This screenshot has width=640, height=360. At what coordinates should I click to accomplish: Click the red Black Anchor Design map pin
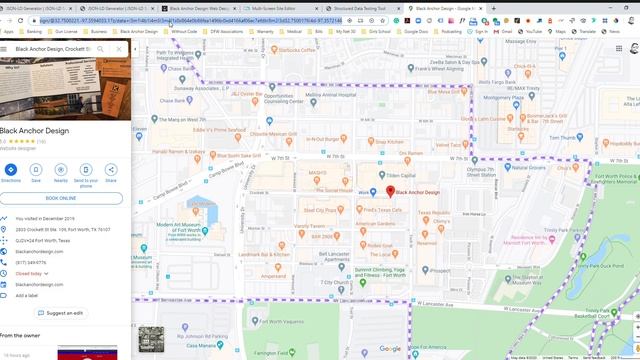tap(390, 191)
